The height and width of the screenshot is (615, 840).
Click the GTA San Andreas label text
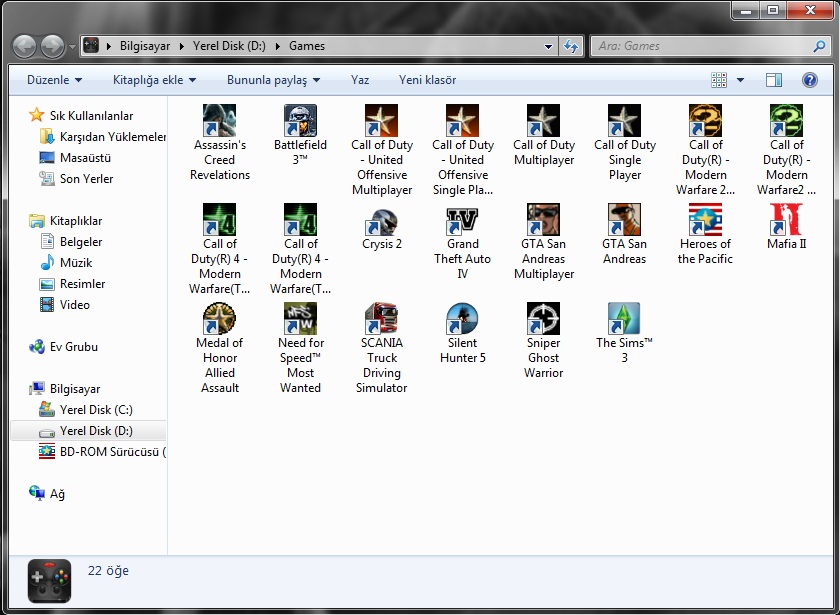click(x=624, y=251)
